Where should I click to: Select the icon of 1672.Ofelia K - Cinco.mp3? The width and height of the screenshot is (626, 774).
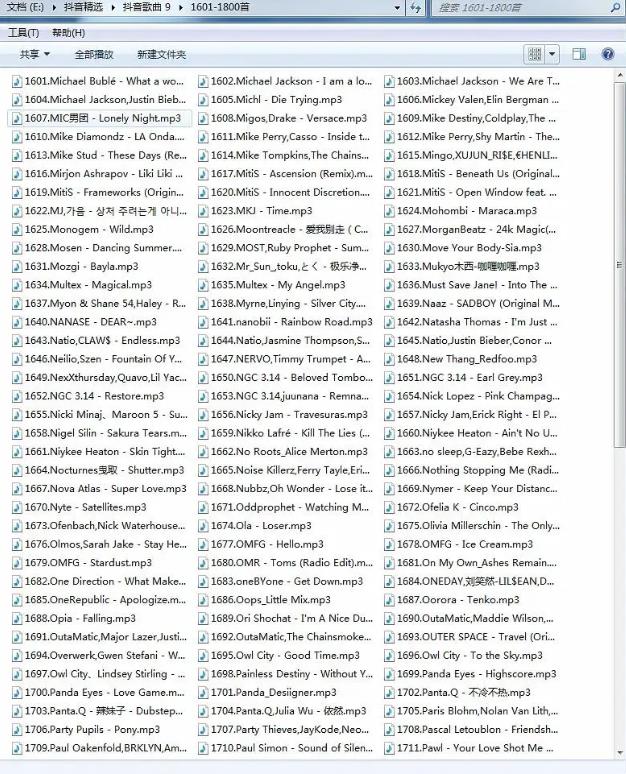pos(389,507)
